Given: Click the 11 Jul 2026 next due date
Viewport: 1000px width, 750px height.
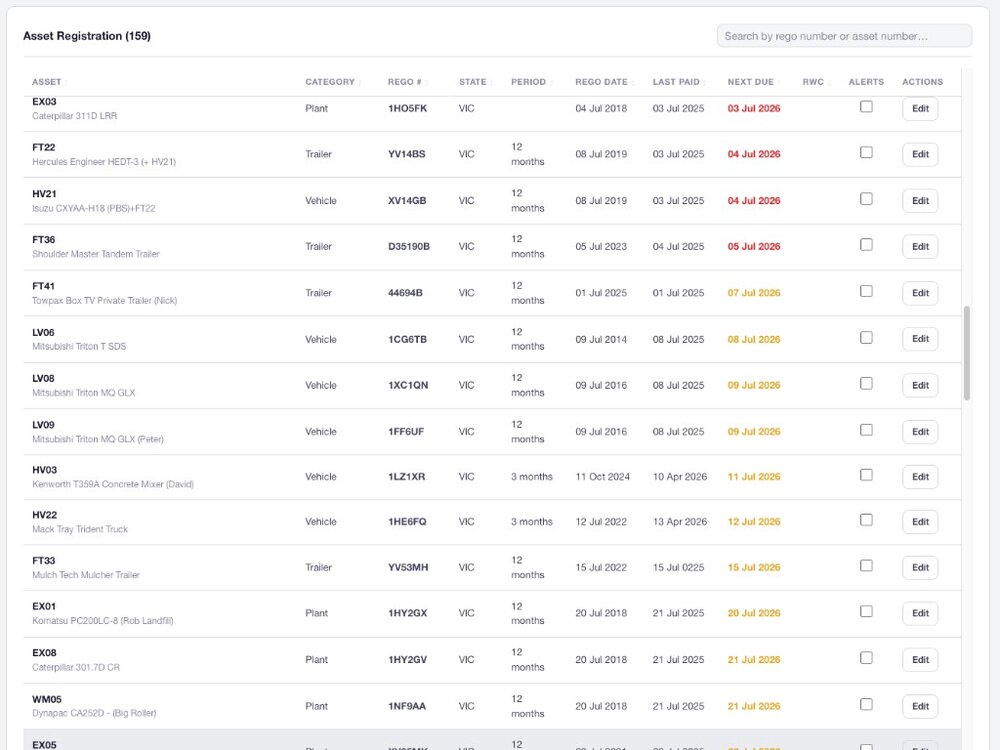Looking at the screenshot, I should point(754,477).
